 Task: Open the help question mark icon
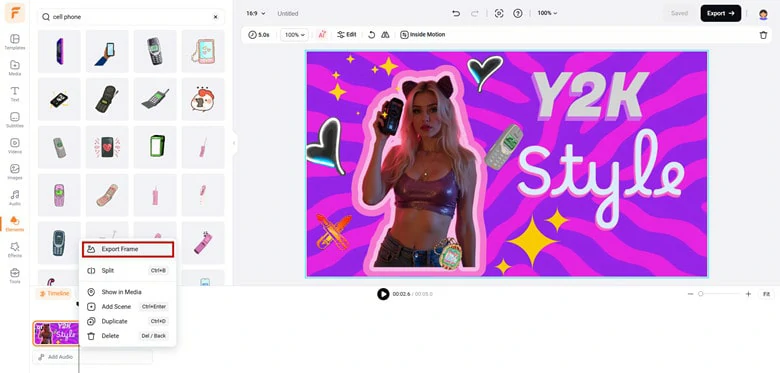(x=518, y=13)
